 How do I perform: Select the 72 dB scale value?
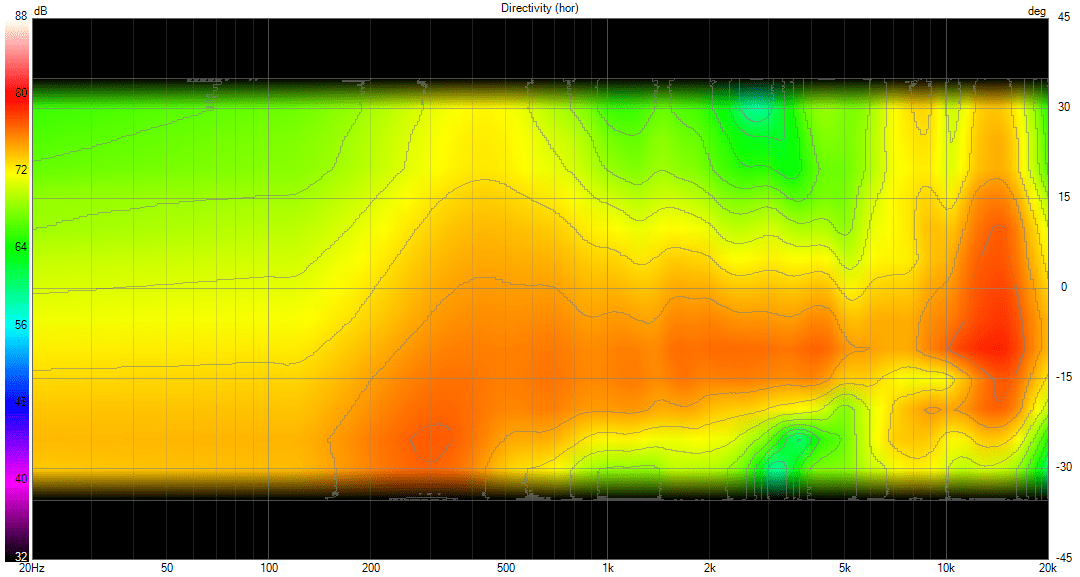click(21, 170)
